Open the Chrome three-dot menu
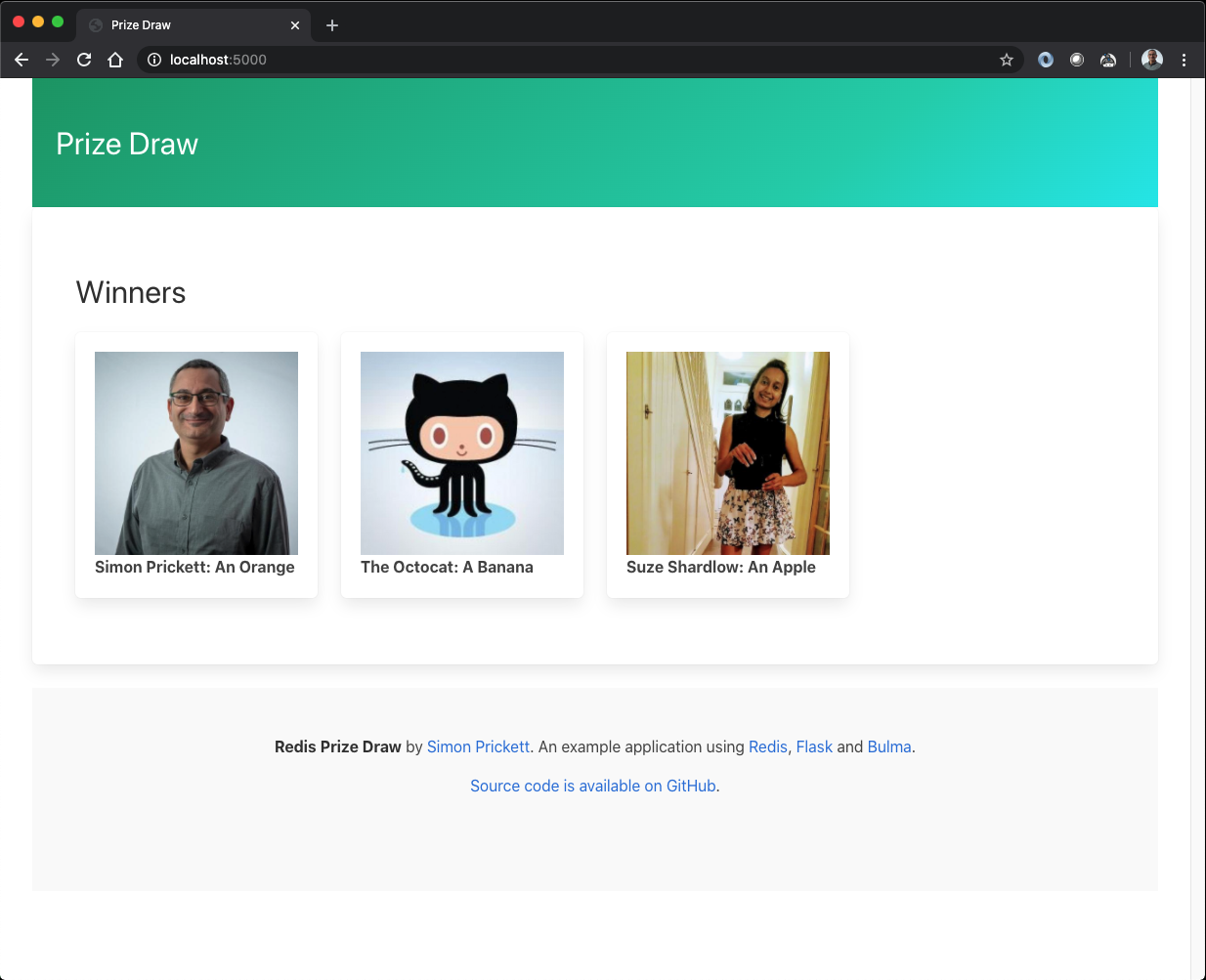The width and height of the screenshot is (1206, 980). point(1184,60)
